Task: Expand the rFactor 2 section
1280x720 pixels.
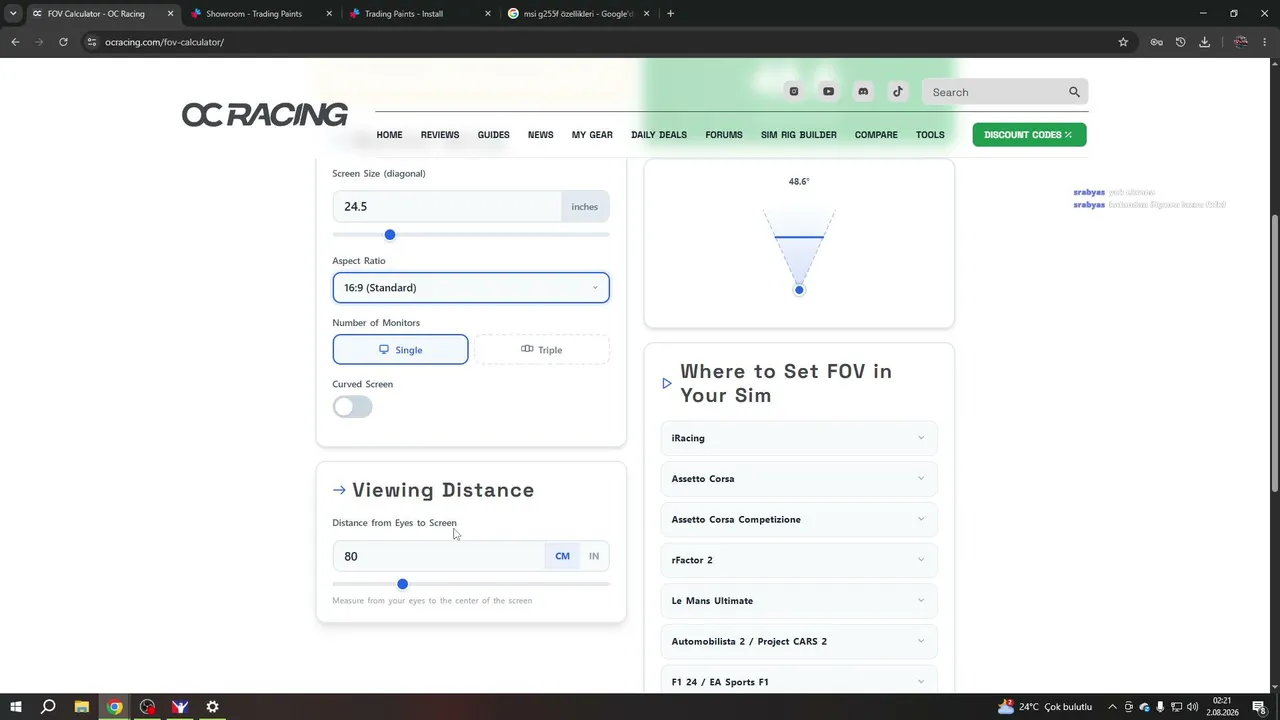Action: pos(799,560)
